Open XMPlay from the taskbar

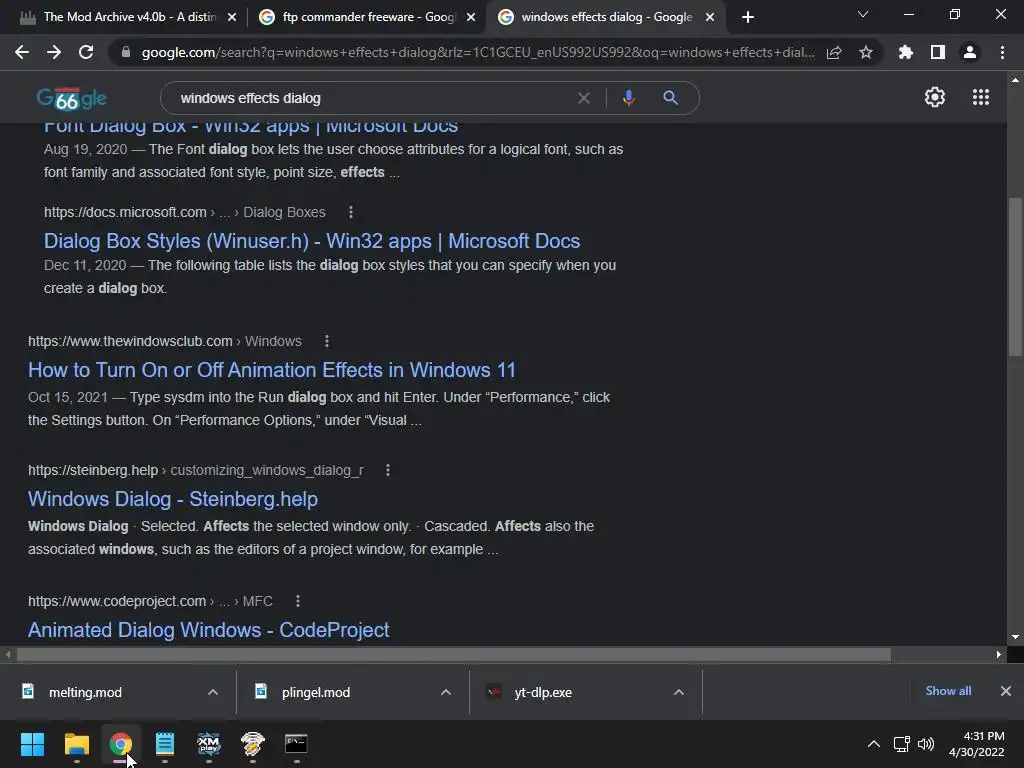click(x=208, y=744)
